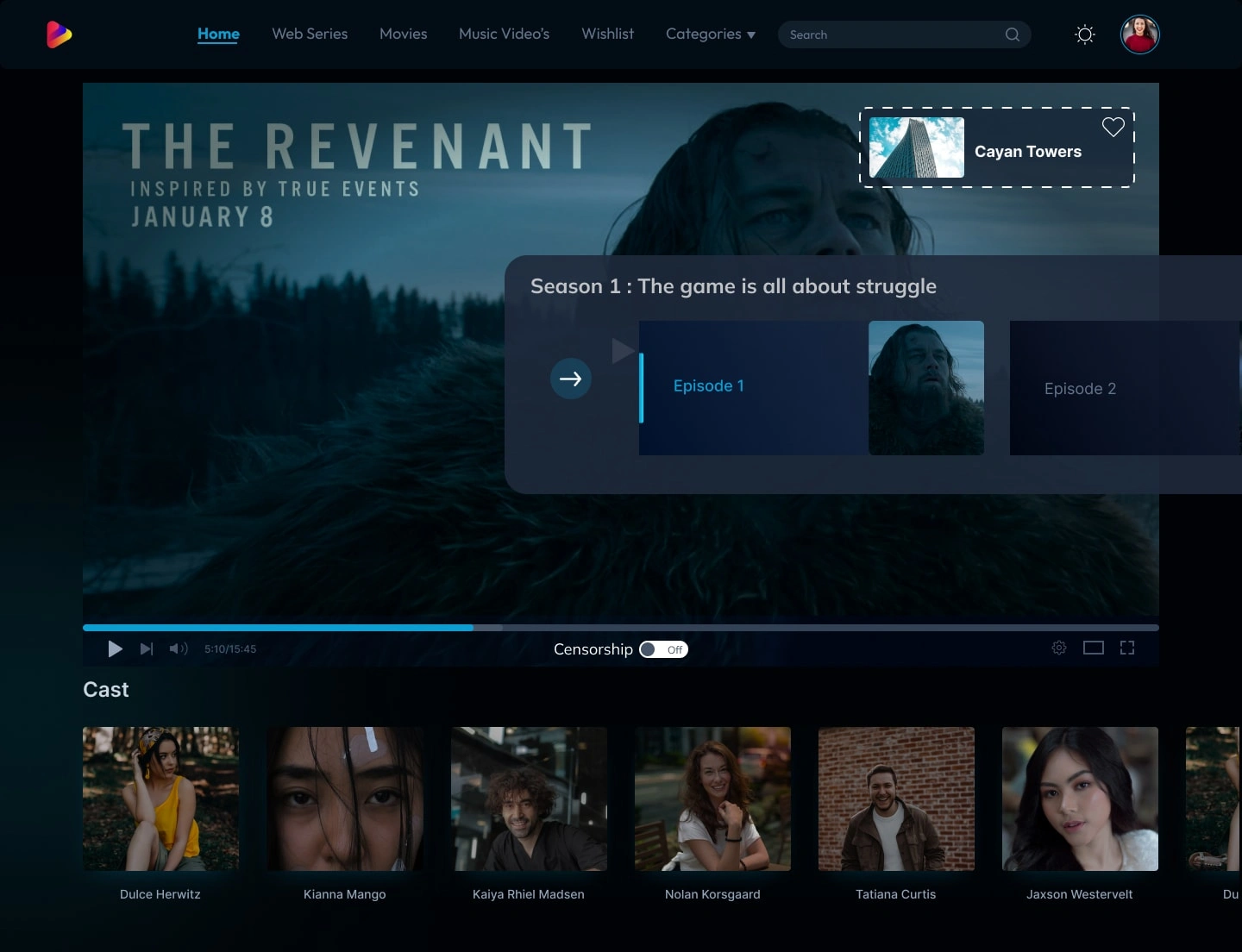Skip to next episode in player
Screen dimensions: 1242x952
pos(147,649)
